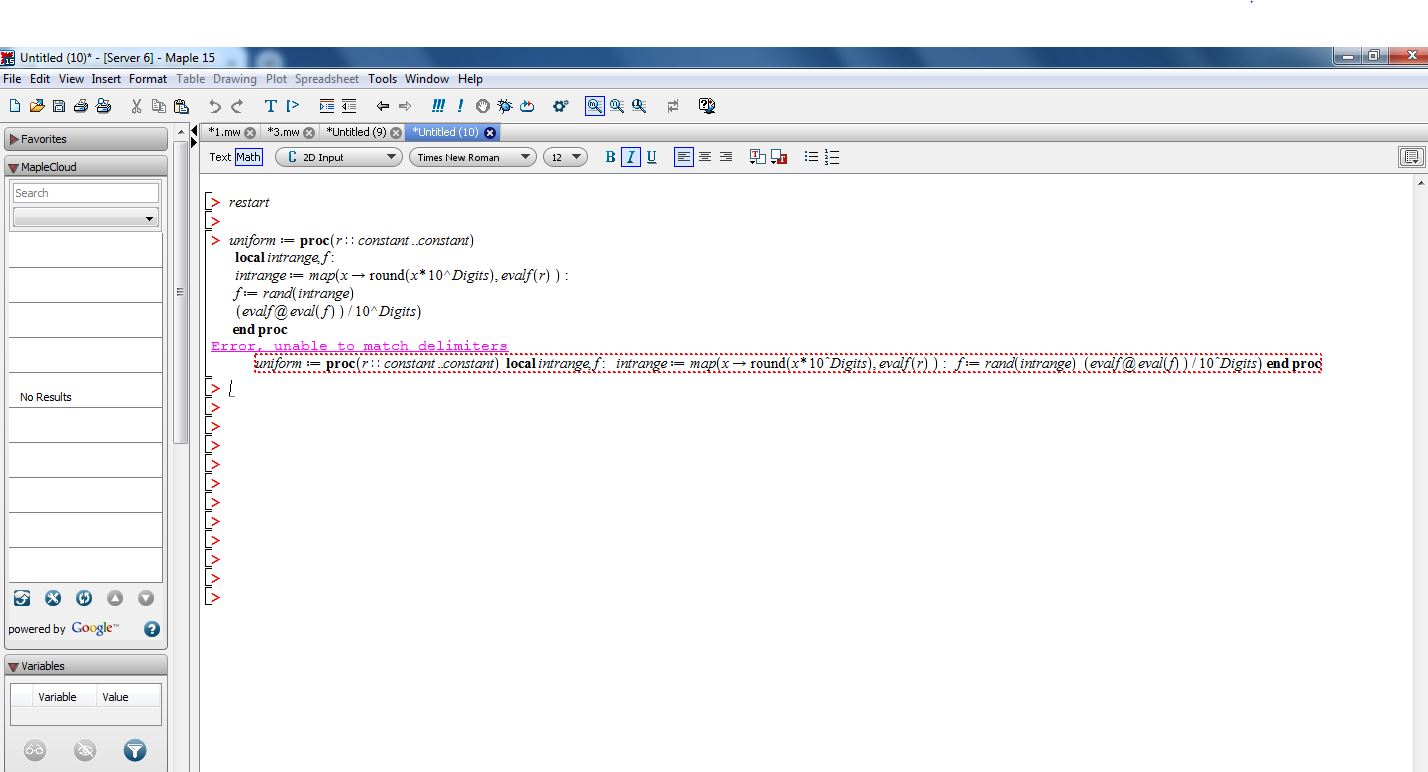Image resolution: width=1428 pixels, height=772 pixels.
Task: Open the Format menu
Action: (x=148, y=79)
